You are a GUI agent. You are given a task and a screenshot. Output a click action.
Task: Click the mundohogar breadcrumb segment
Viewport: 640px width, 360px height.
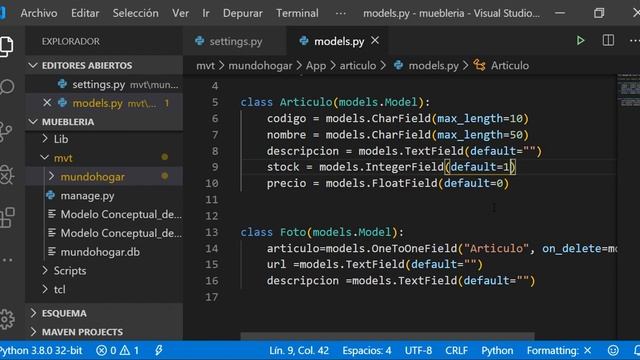(260, 65)
